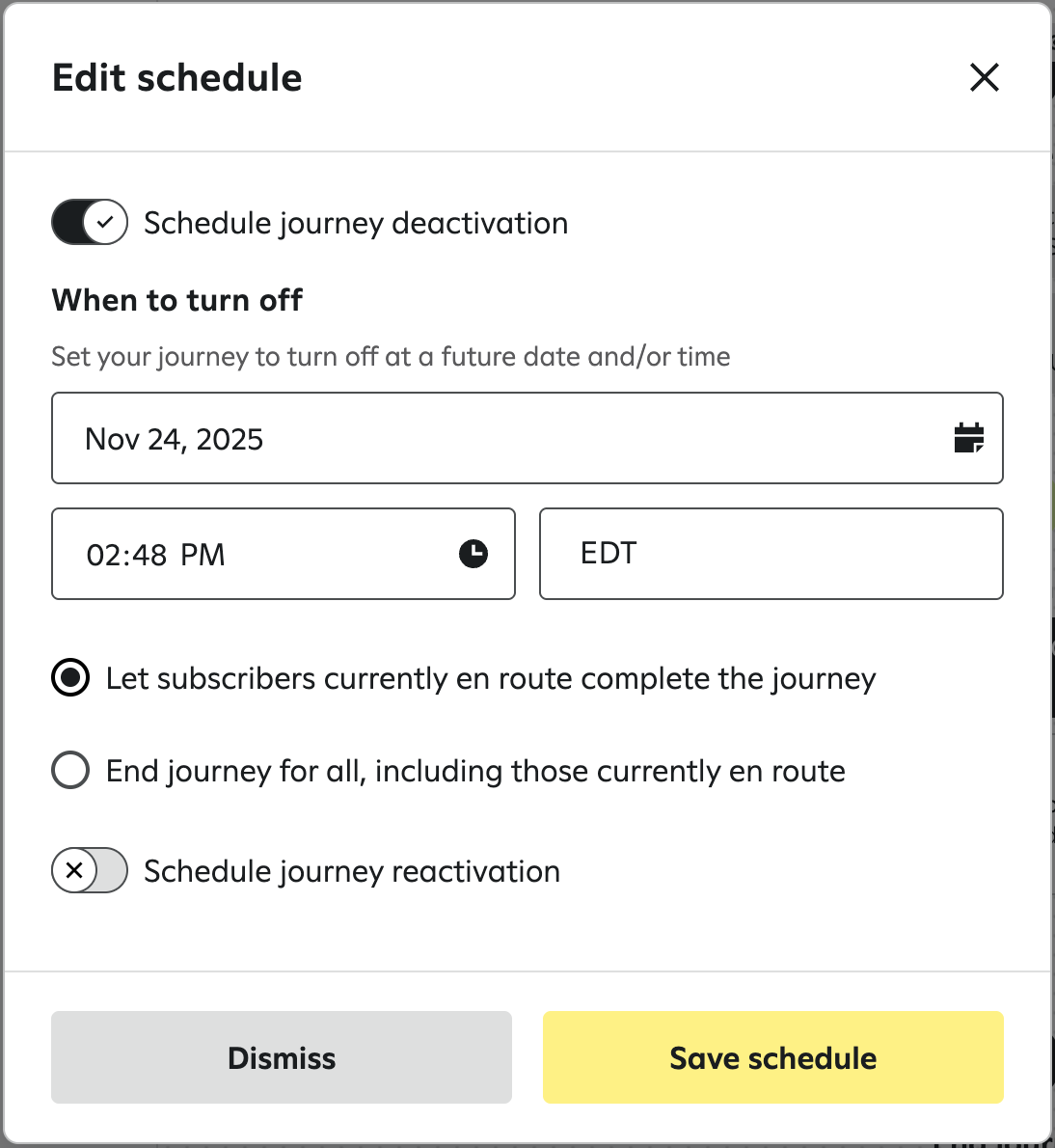Choose End journey for all radio option

coord(70,771)
